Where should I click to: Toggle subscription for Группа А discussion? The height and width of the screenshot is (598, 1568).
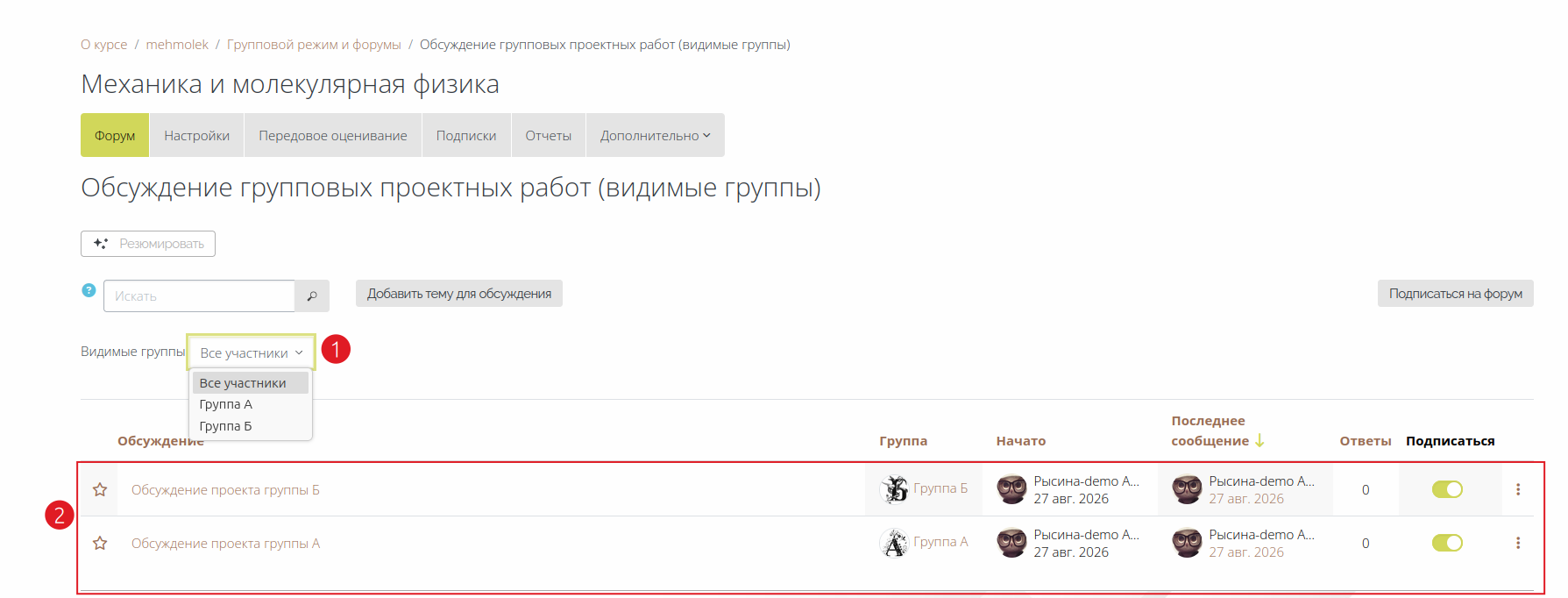[1447, 543]
